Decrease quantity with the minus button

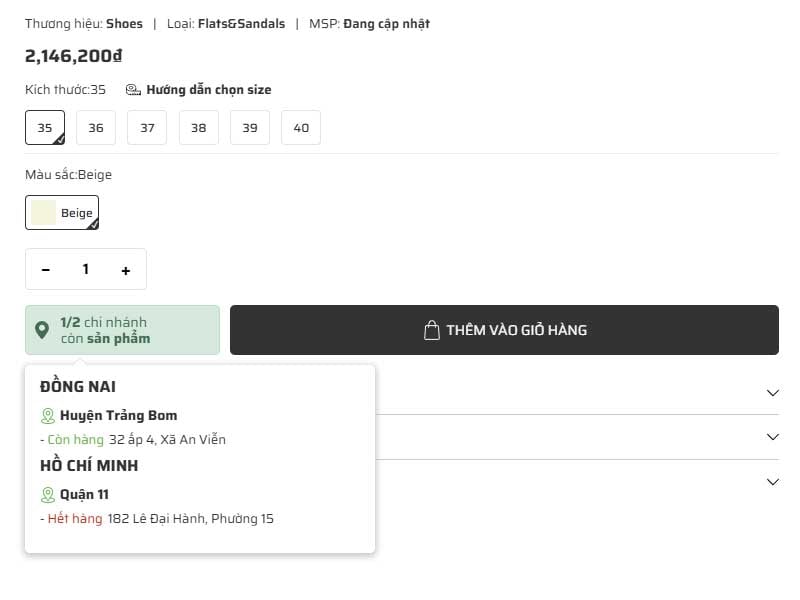[46, 270]
